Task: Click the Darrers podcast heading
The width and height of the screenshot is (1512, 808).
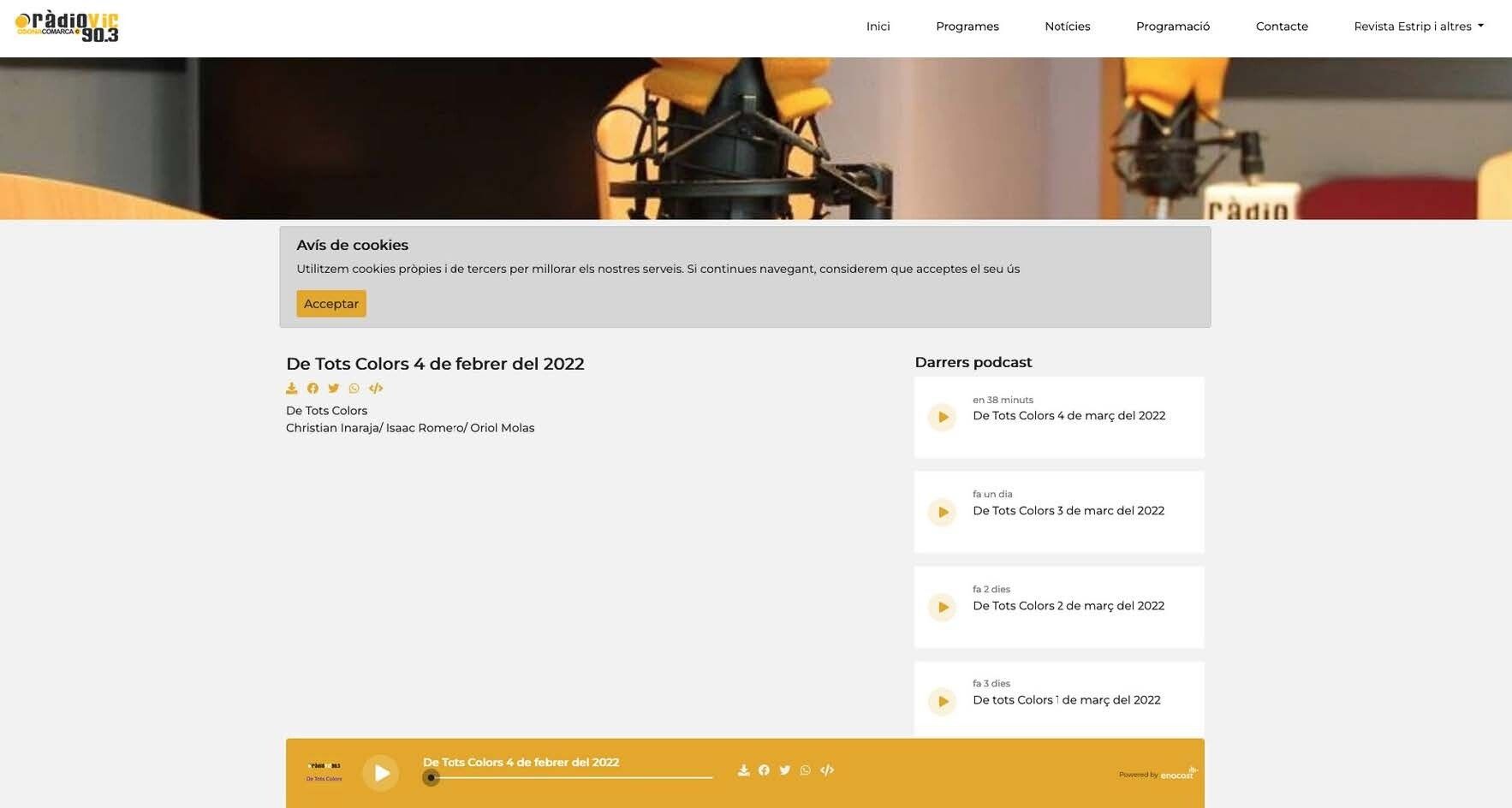Action: (973, 362)
